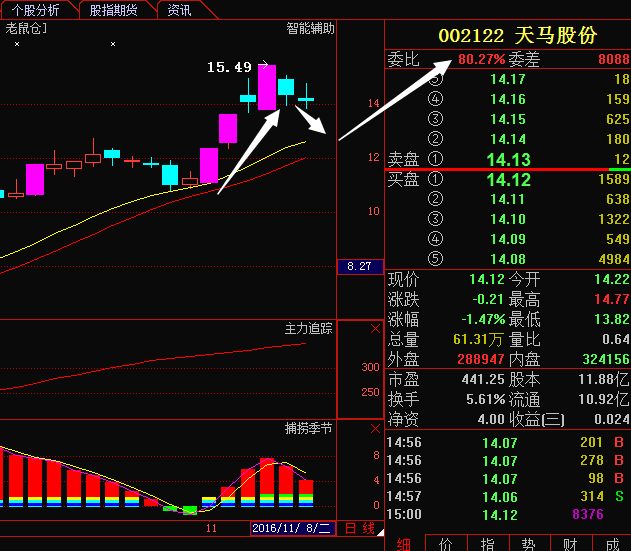The width and height of the screenshot is (631, 551).
Task: Click the 8.27 price axis label
Action: (359, 266)
